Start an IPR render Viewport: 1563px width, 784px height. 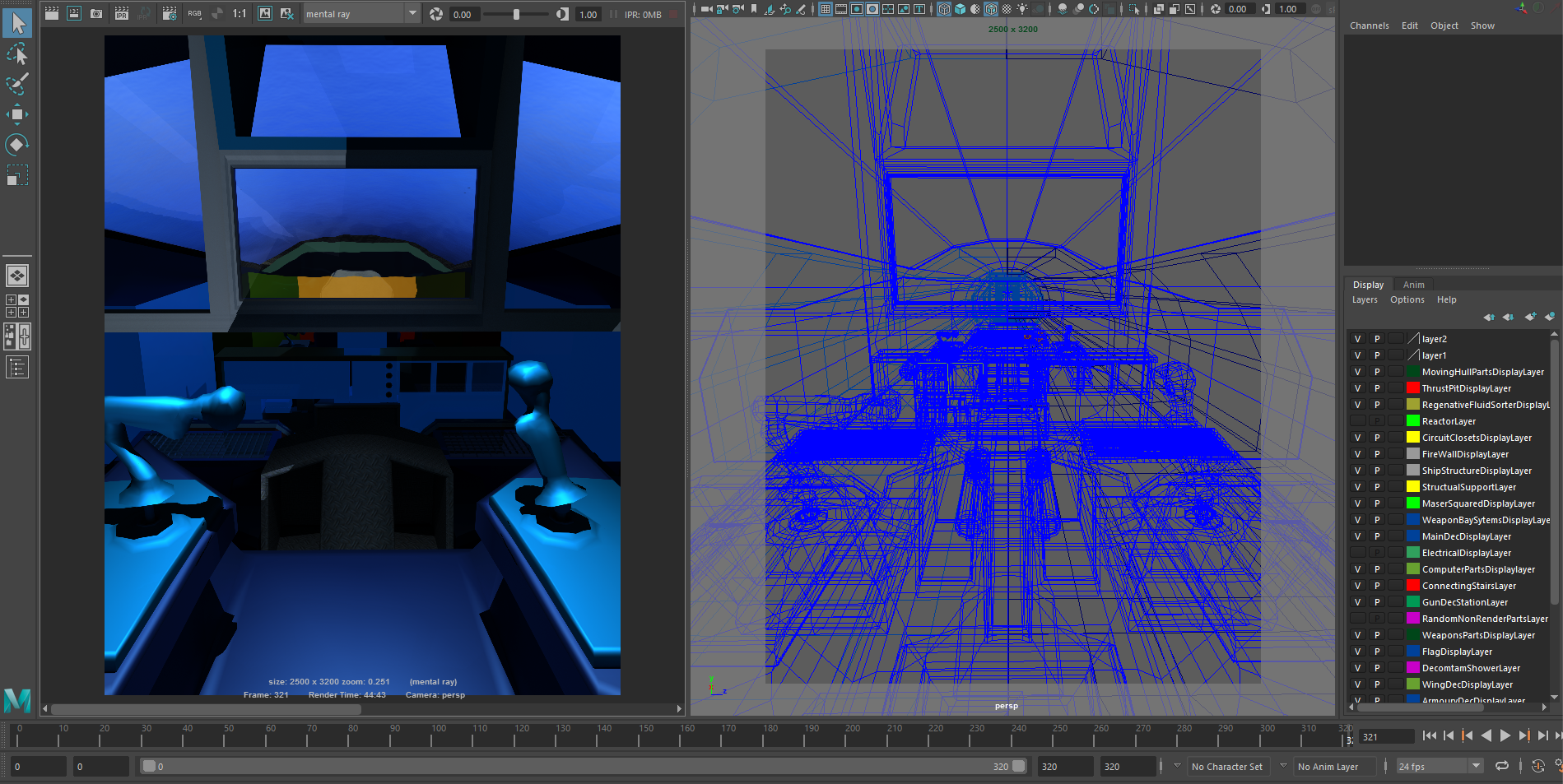[x=121, y=14]
